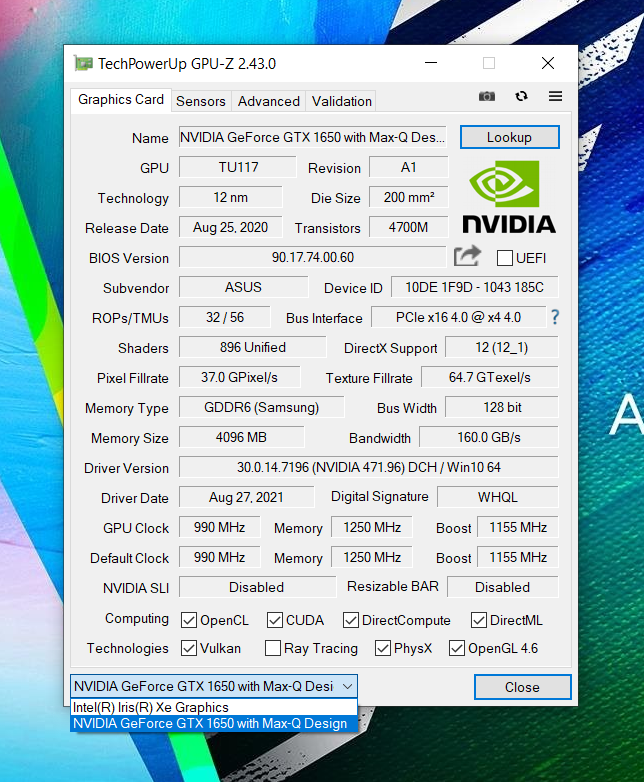This screenshot has height=782, width=644.
Task: Toggle the PhysX checkbox
Action: click(383, 648)
